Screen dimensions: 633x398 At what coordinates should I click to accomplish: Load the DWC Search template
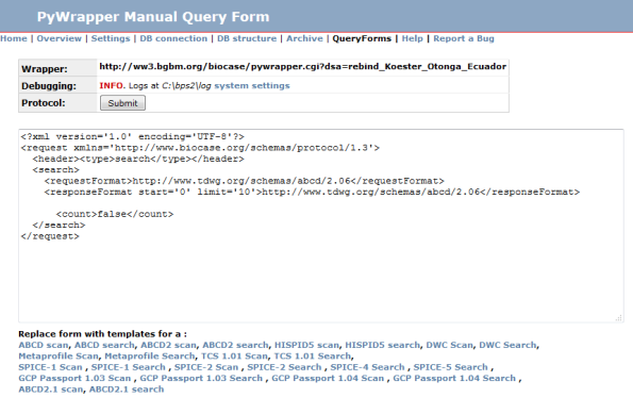click(x=507, y=345)
